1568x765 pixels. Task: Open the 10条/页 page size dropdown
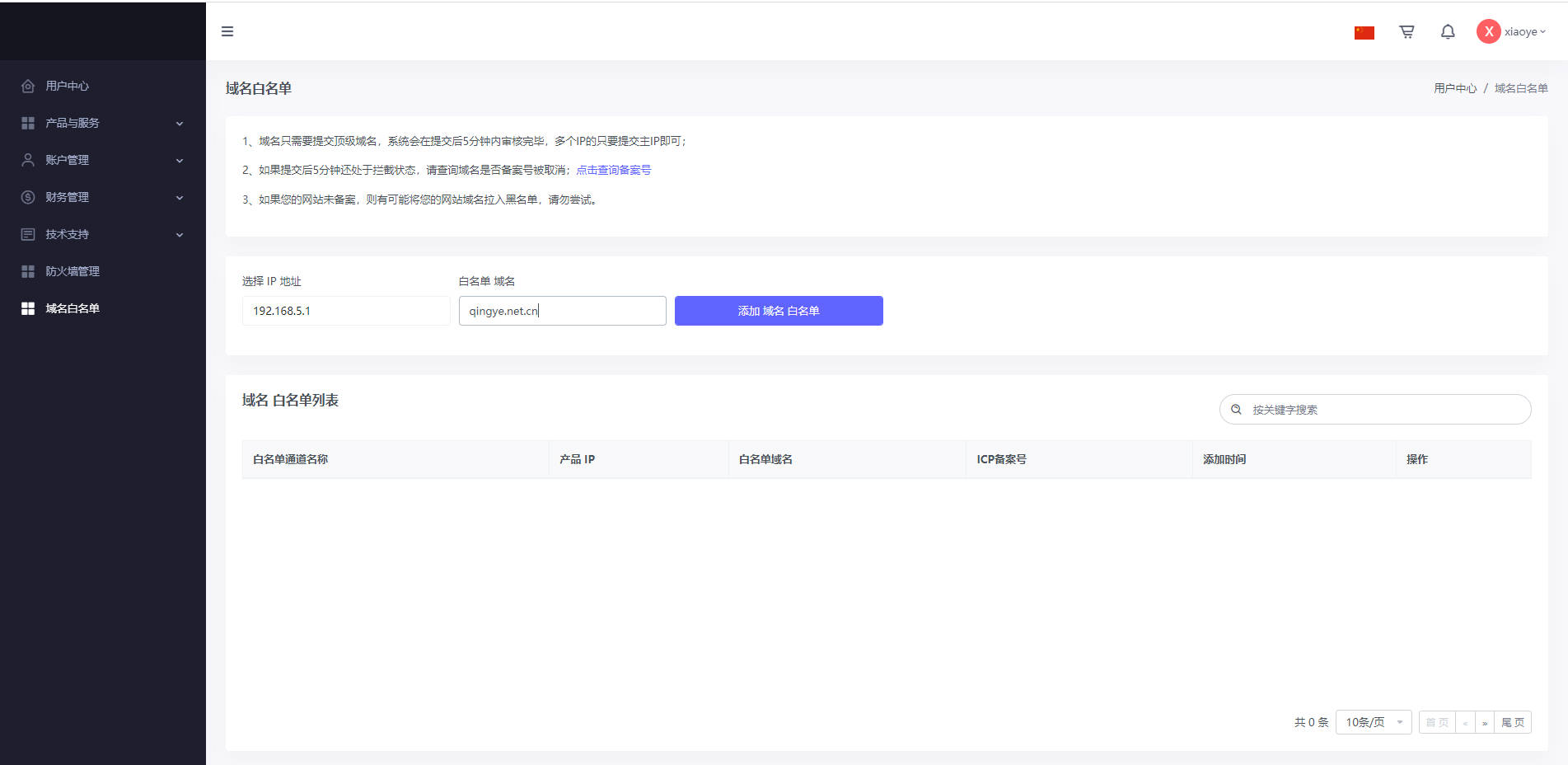click(x=1374, y=722)
